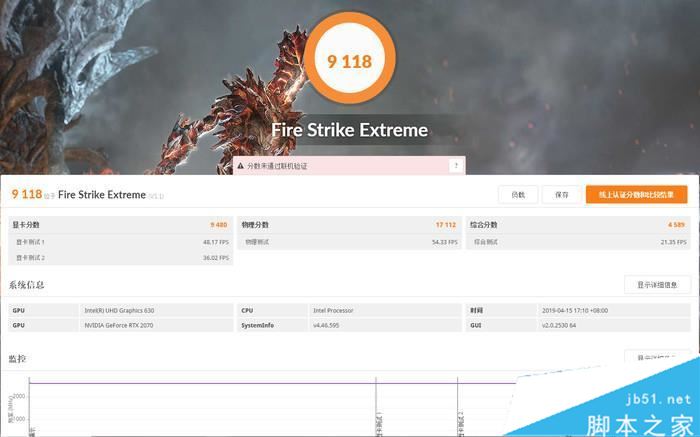Click the purple frequency line in monitoring chart

[272, 383]
